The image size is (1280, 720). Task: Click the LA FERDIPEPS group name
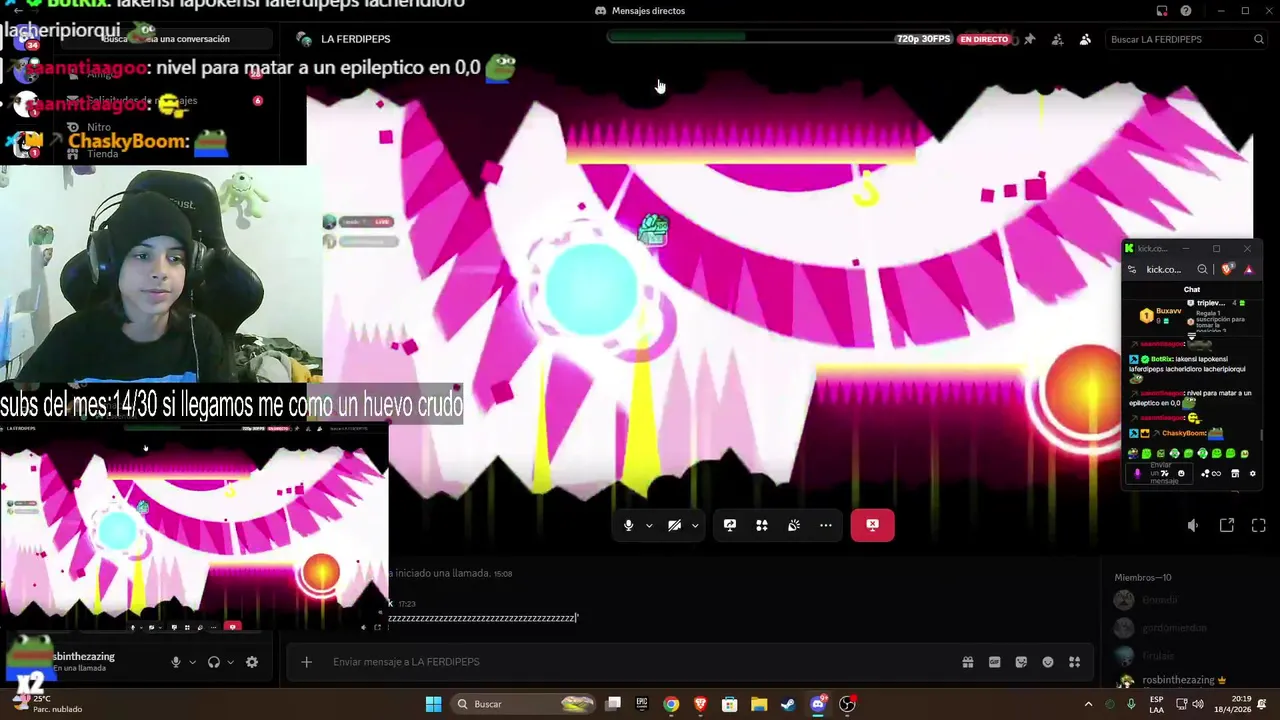356,39
